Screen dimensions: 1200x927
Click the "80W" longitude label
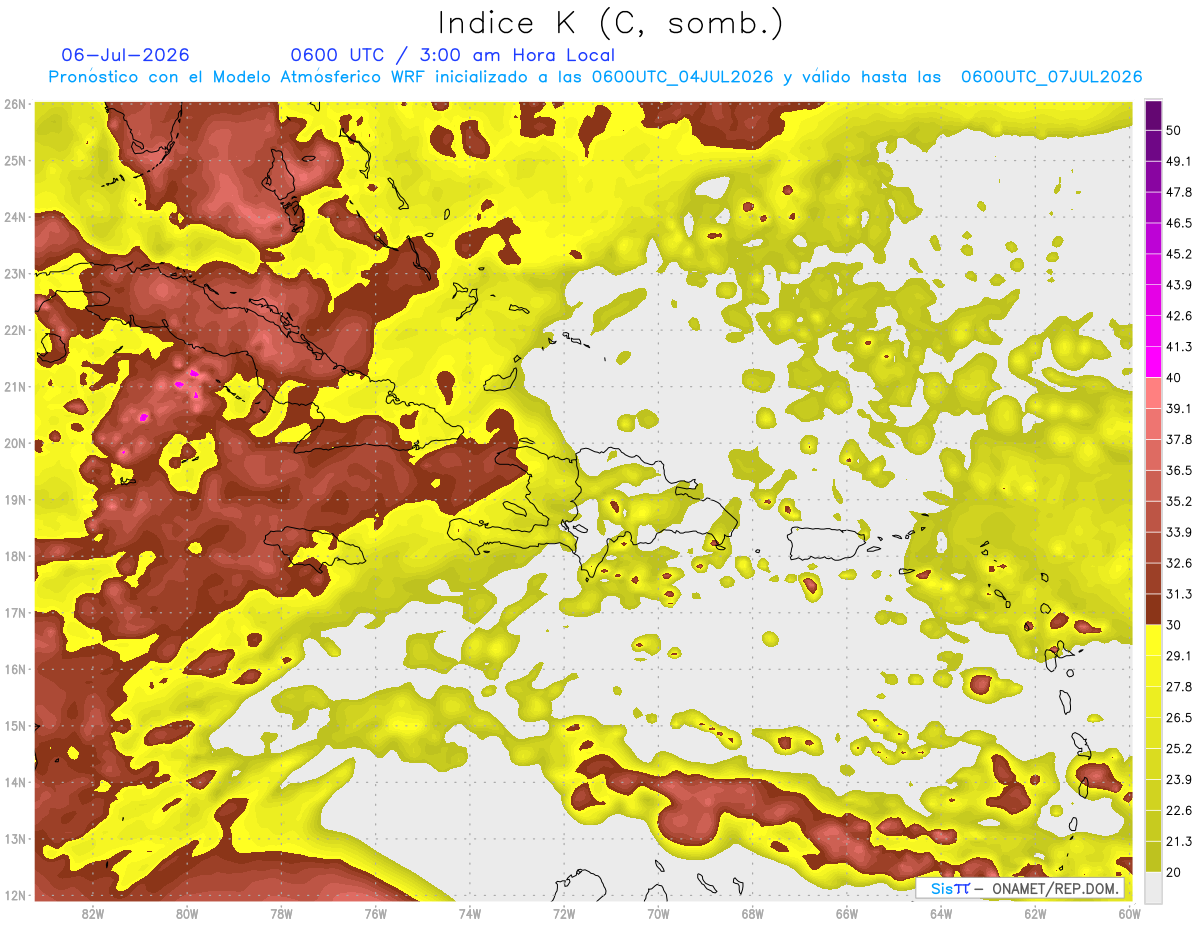(187, 914)
